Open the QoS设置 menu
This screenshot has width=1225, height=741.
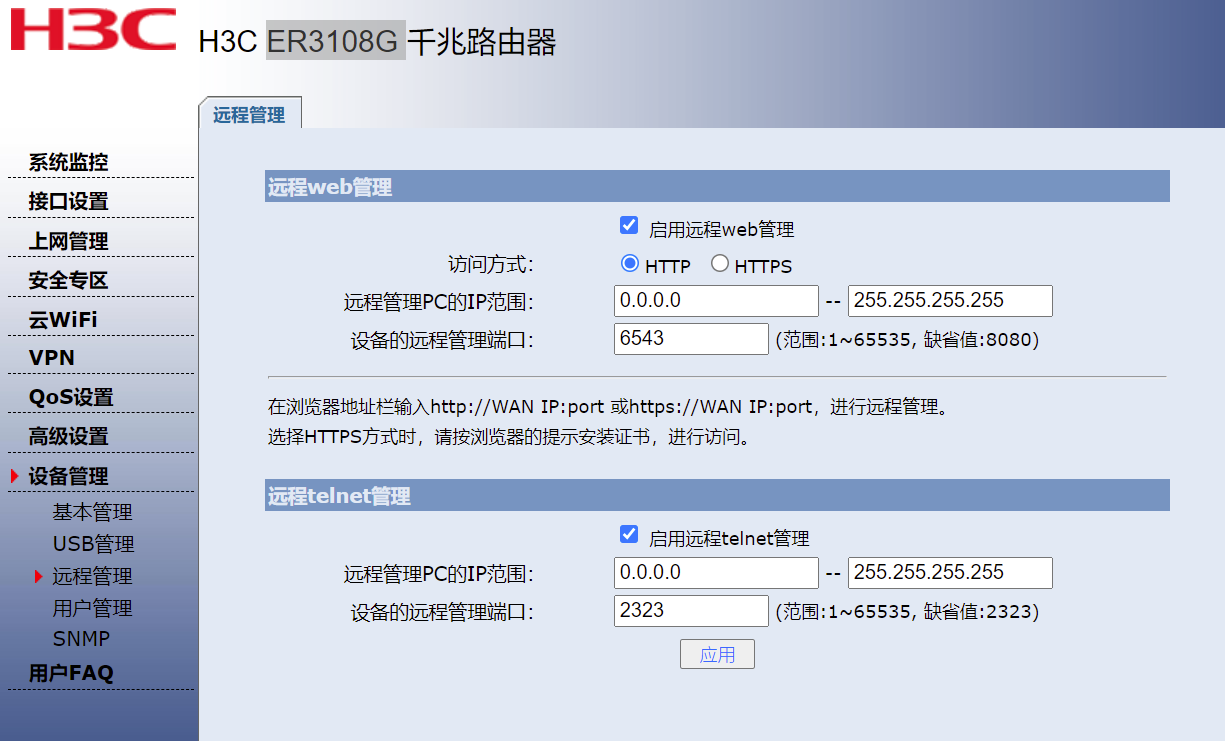[x=71, y=397]
